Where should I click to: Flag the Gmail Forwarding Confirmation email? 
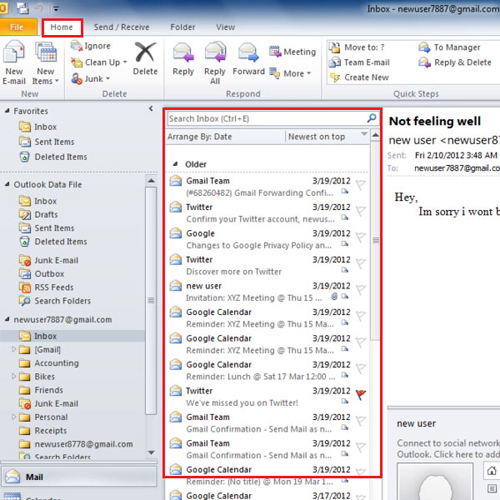[x=361, y=184]
